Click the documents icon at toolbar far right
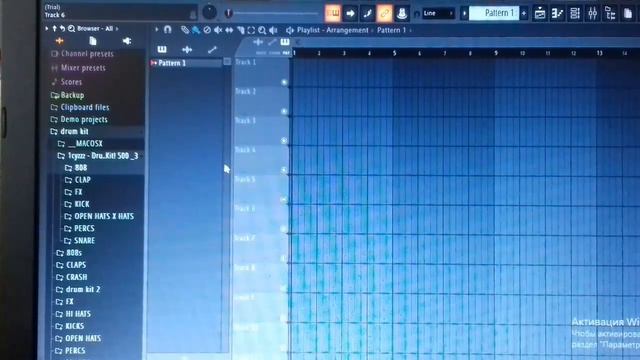The width and height of the screenshot is (640, 360). pos(628,13)
